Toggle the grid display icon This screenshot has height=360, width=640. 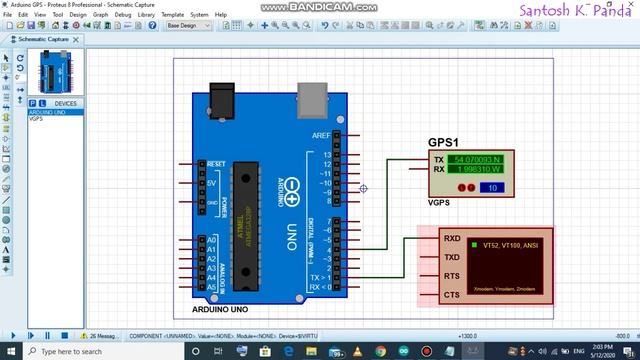(x=236, y=25)
